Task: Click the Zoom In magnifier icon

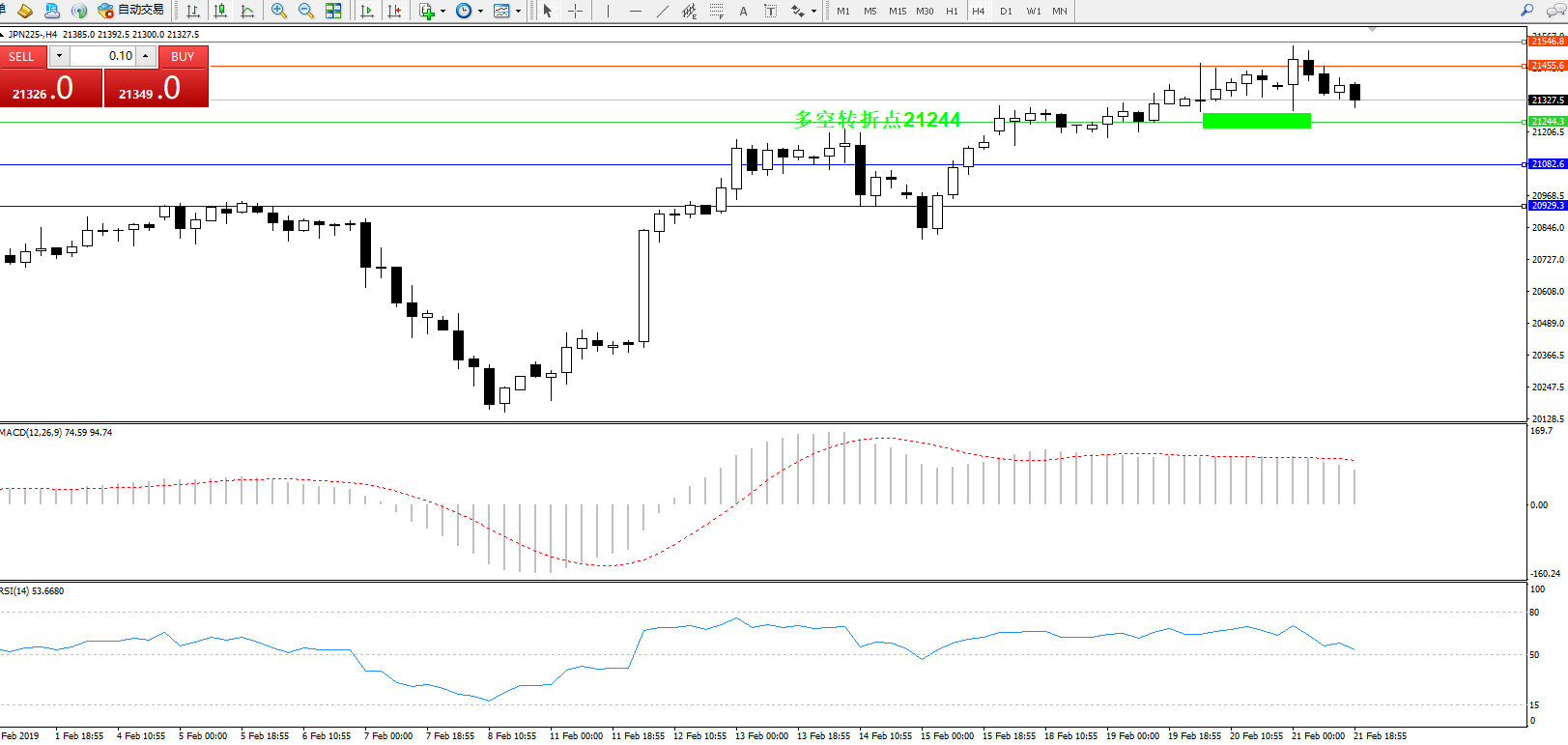Action: tap(279, 11)
